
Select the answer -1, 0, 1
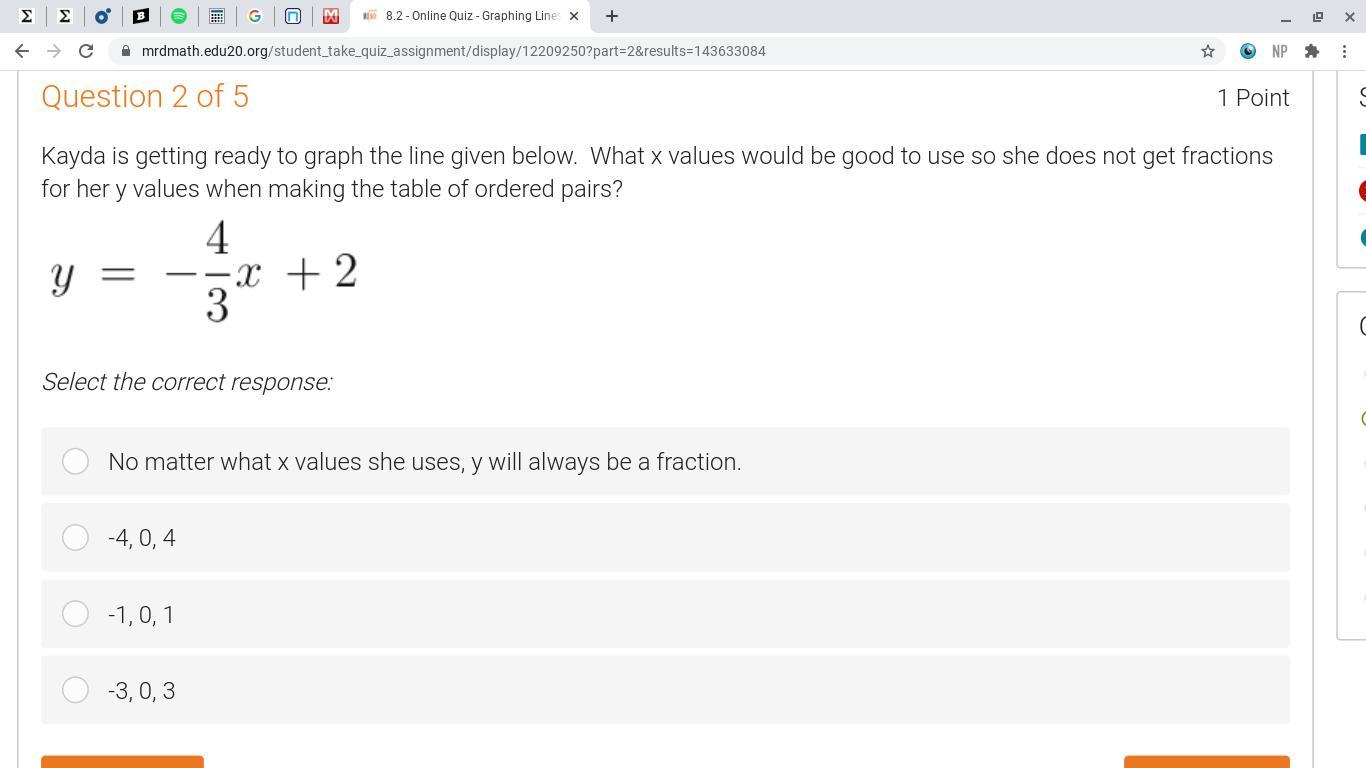click(x=75, y=614)
